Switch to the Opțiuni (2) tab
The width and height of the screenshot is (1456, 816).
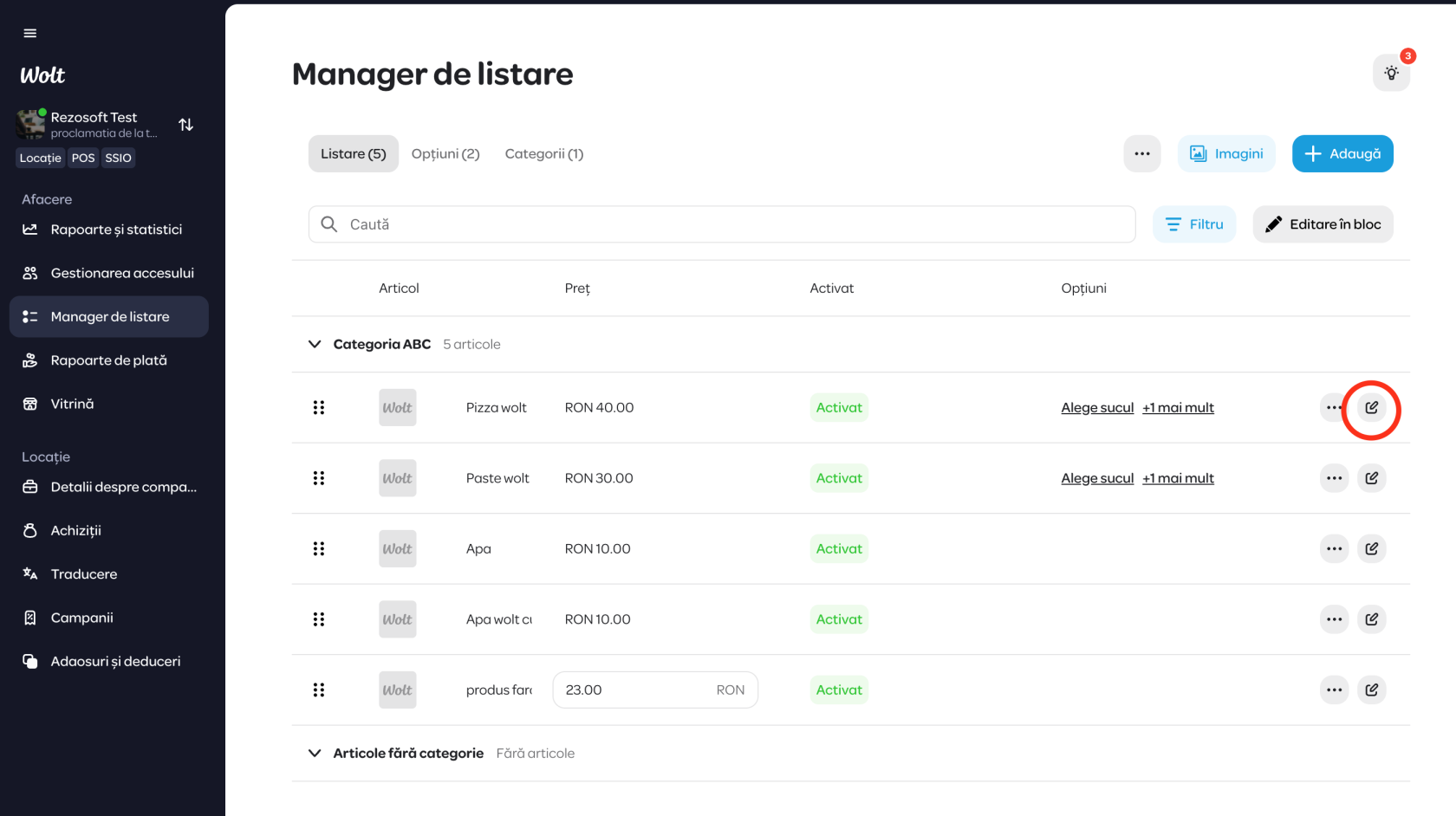point(445,153)
